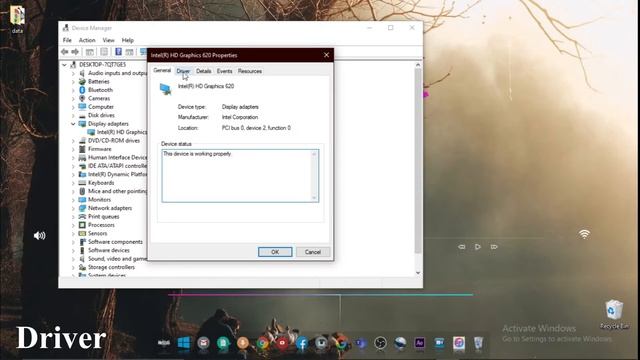Viewport: 640px width, 360px height.
Task: Click the Properties sheet toolbar icon
Action: (104, 52)
